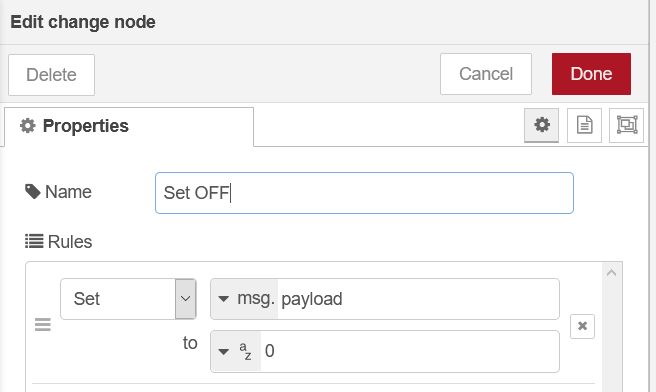Focus the Name field containing Set OFF

[364, 193]
